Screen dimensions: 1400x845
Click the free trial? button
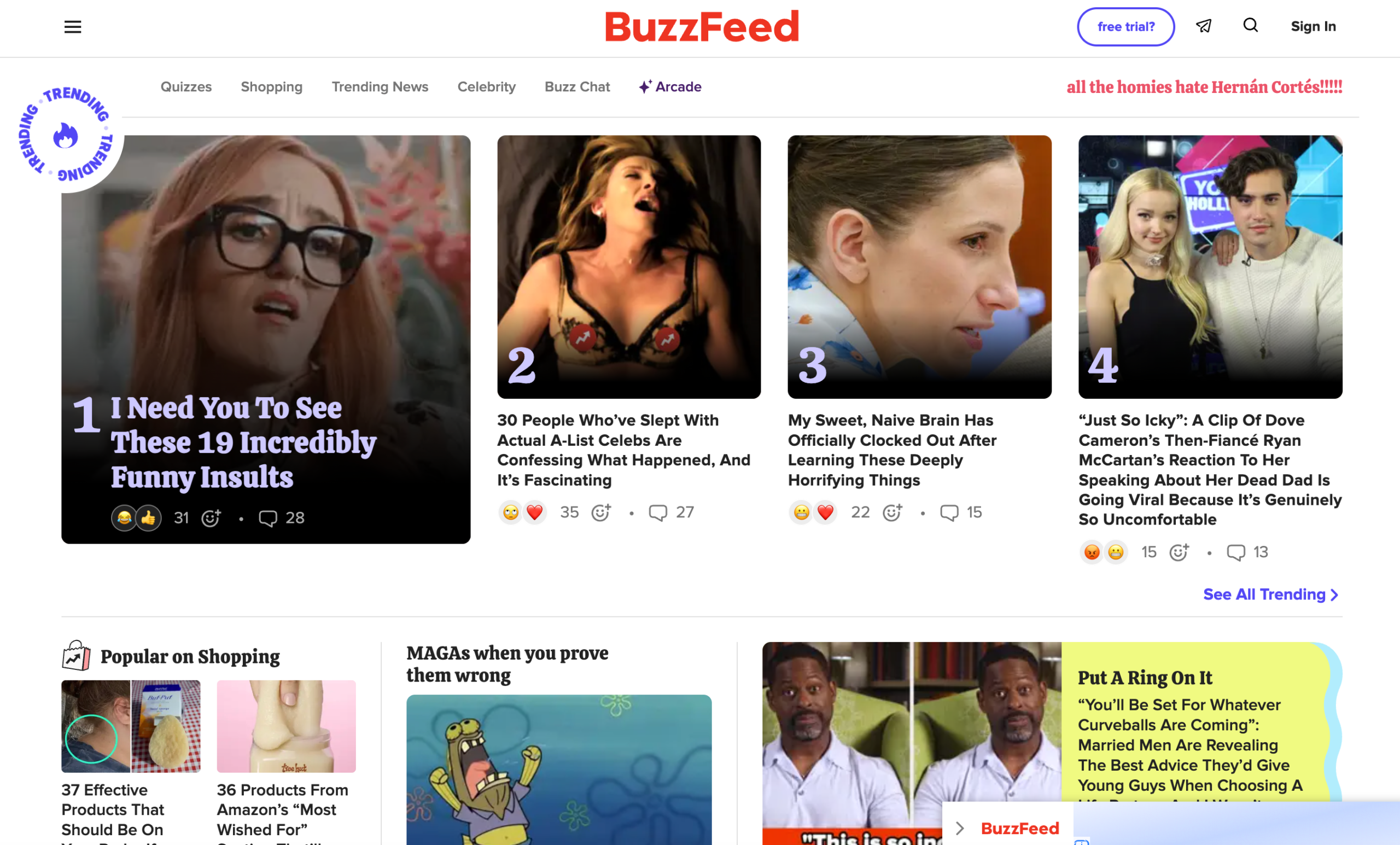point(1125,27)
